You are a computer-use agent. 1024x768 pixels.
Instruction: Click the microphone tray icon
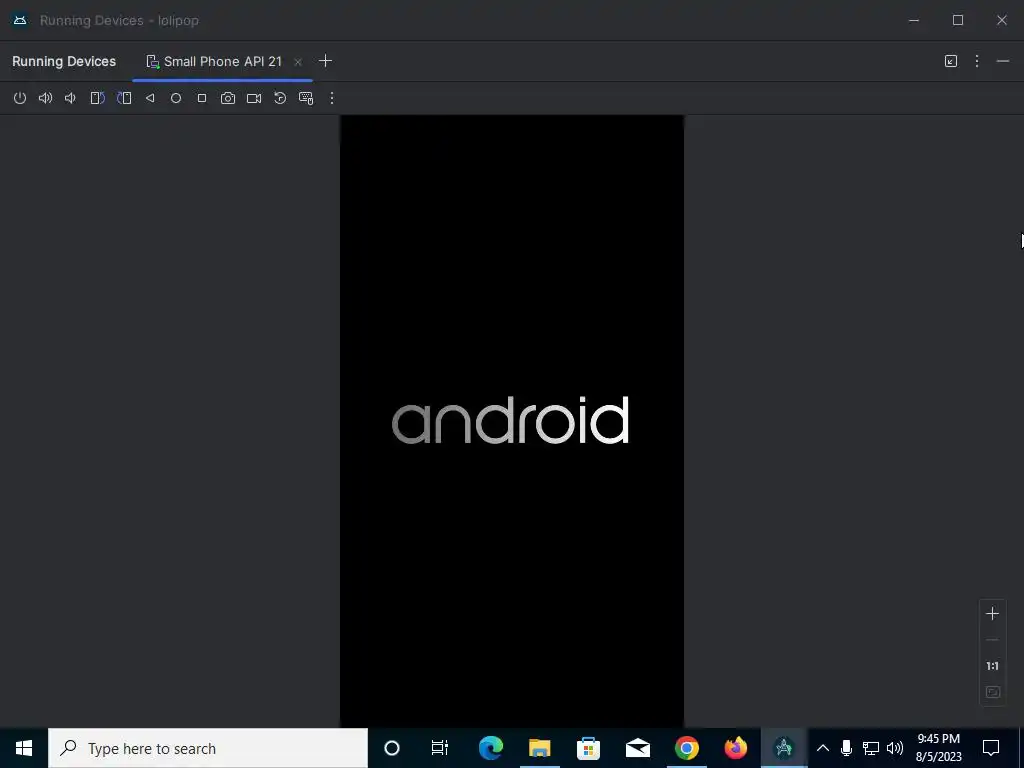[x=846, y=748]
